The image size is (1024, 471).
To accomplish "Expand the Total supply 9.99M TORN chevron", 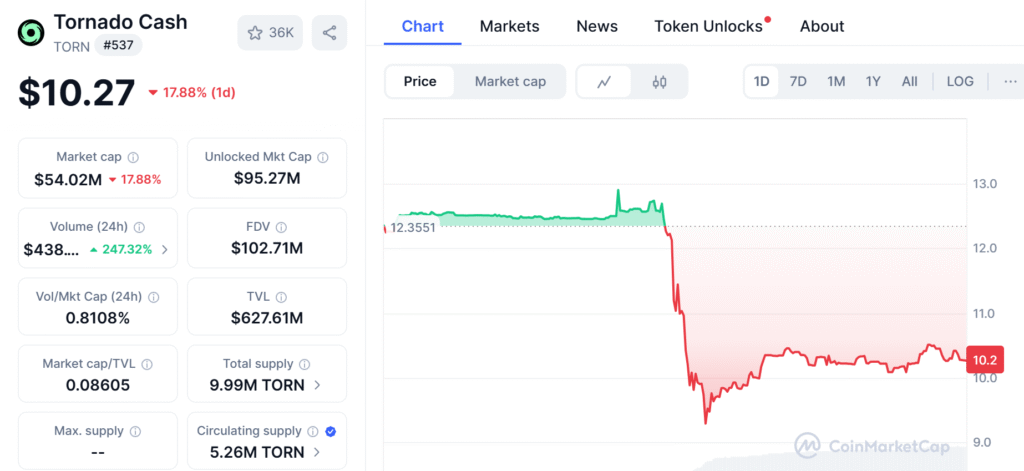I will pos(318,385).
